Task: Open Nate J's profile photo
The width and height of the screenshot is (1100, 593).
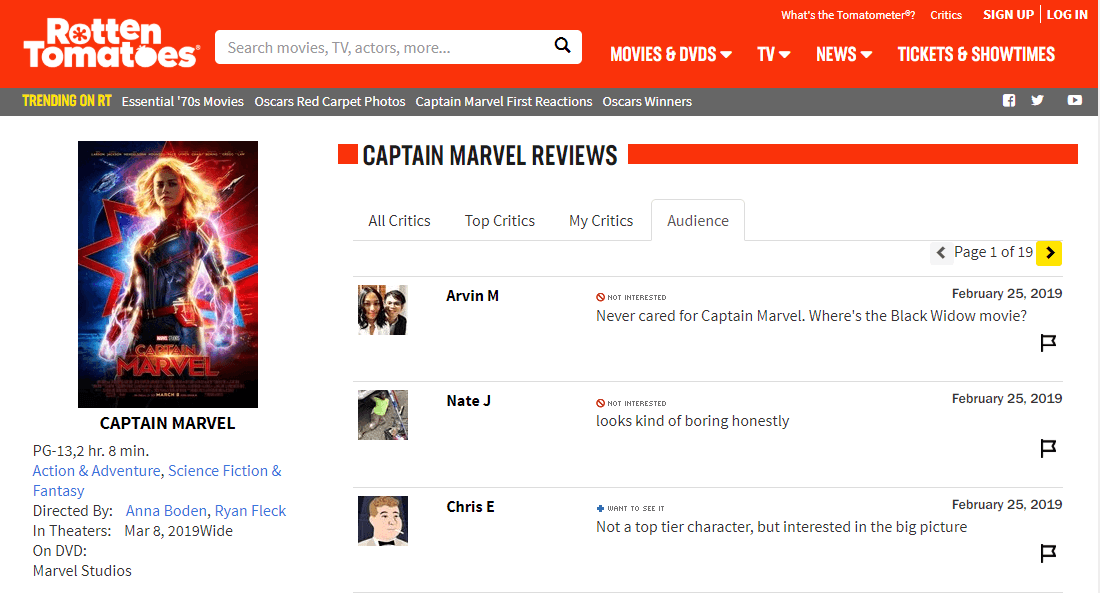Action: pyautogui.click(x=383, y=415)
